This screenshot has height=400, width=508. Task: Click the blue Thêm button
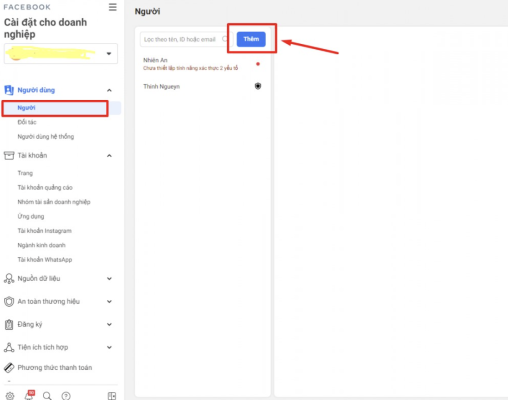pyautogui.click(x=251, y=39)
